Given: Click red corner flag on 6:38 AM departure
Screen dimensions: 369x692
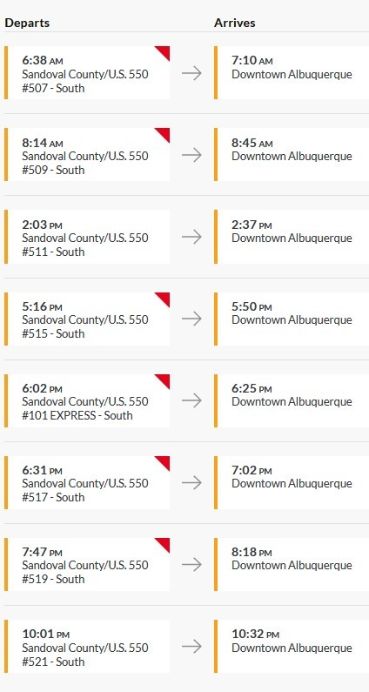Looking at the screenshot, I should click(164, 52).
